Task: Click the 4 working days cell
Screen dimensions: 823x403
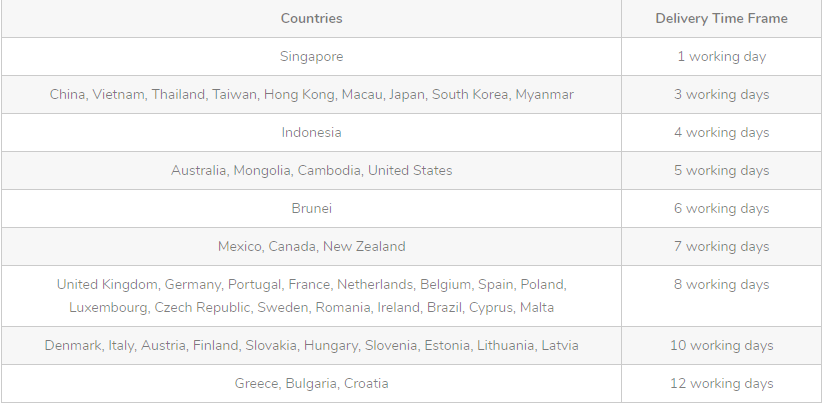Action: click(722, 132)
